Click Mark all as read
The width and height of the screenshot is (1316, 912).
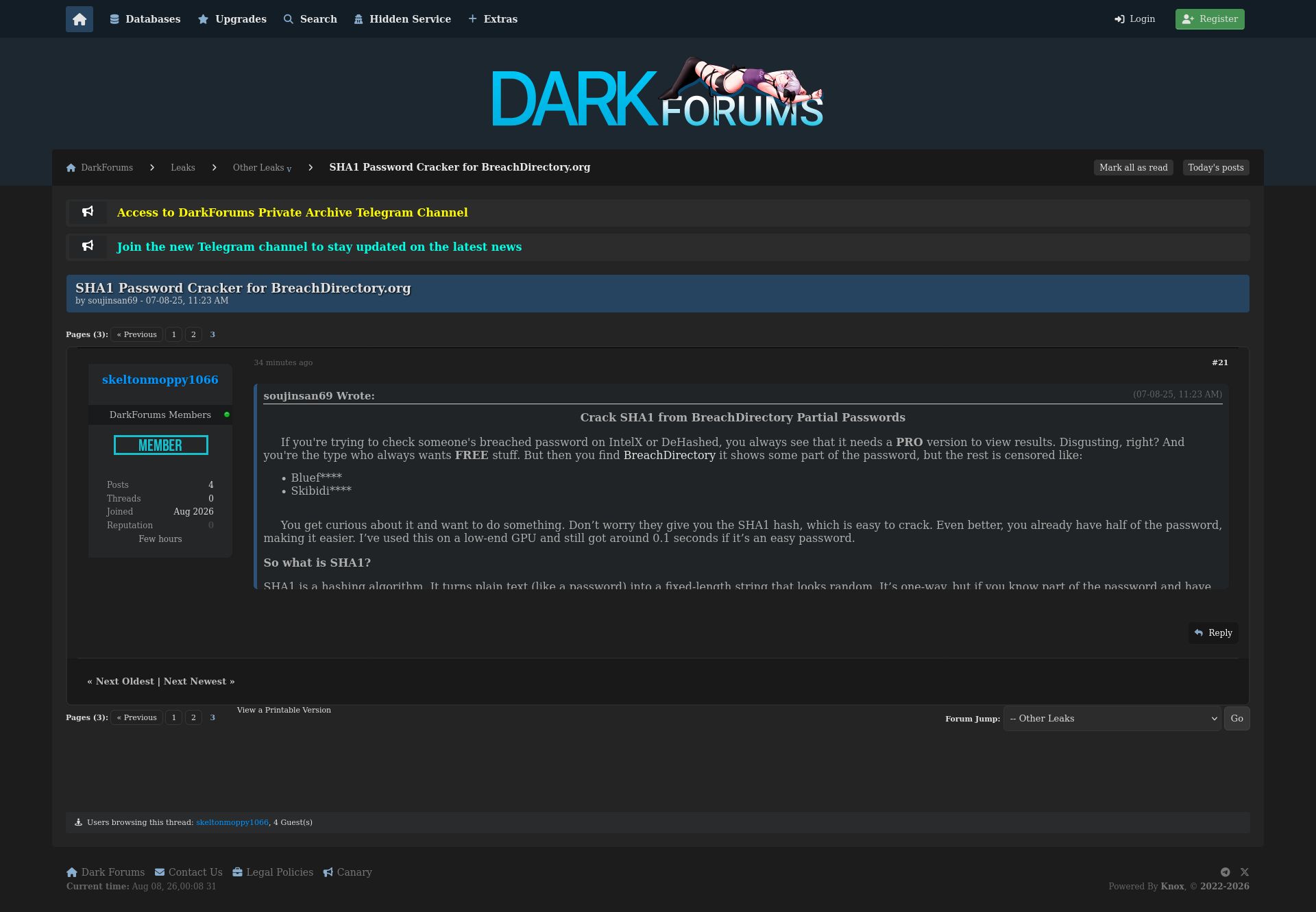click(x=1134, y=168)
